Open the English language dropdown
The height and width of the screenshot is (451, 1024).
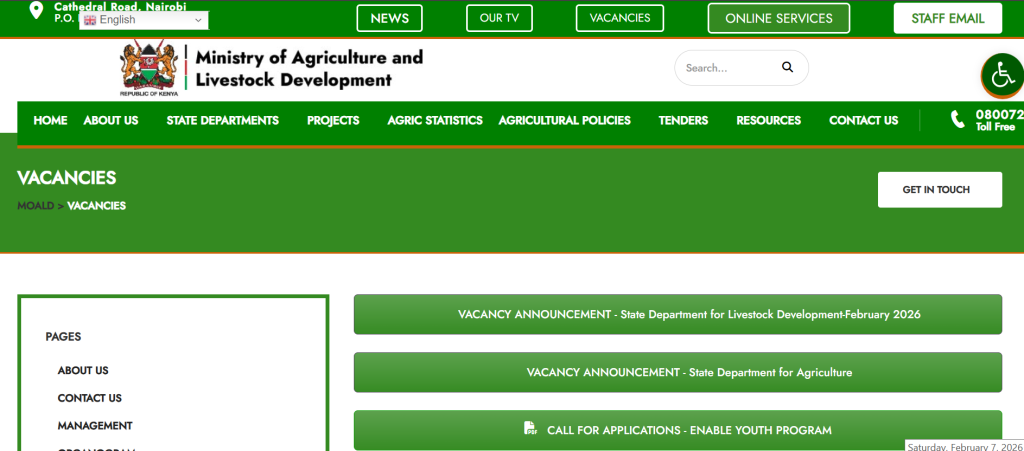(x=143, y=20)
